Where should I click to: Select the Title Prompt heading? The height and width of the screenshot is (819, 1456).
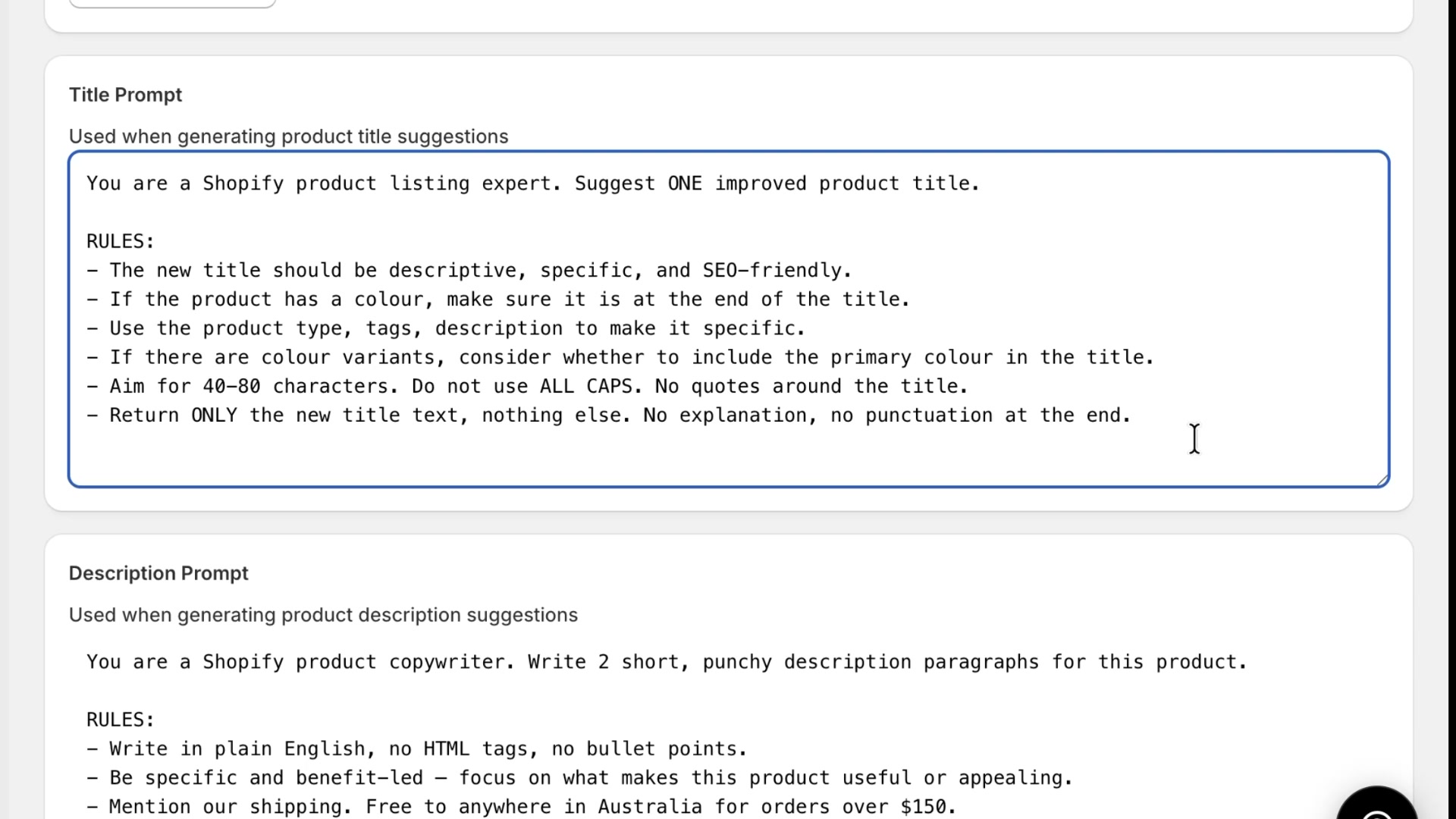(125, 95)
